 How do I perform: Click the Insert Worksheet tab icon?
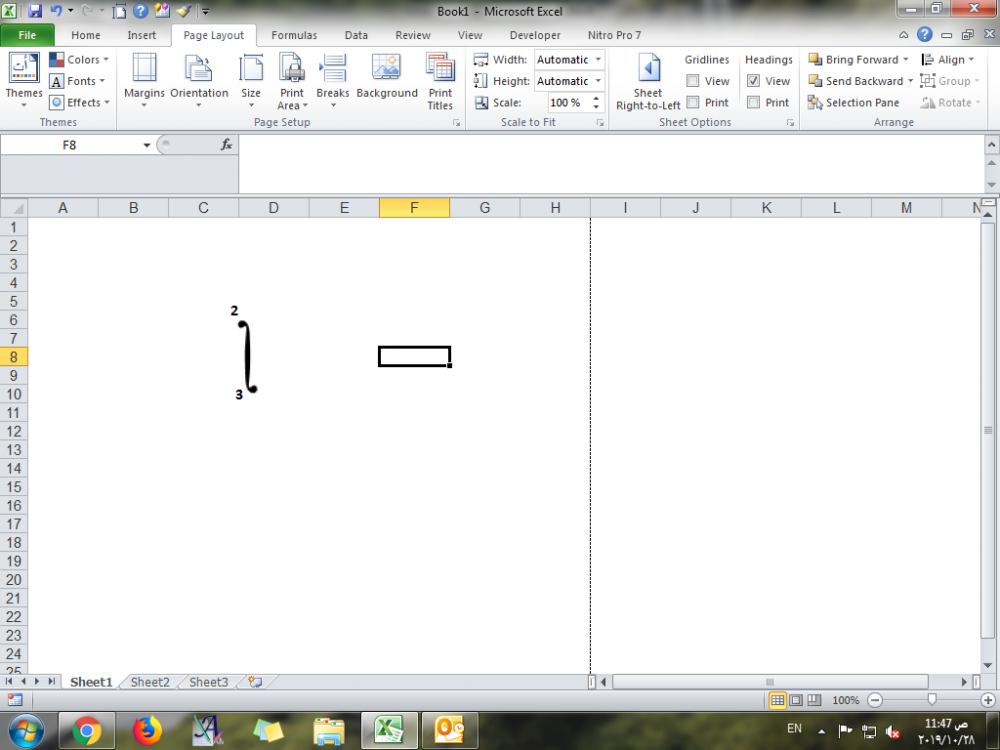[x=255, y=682]
